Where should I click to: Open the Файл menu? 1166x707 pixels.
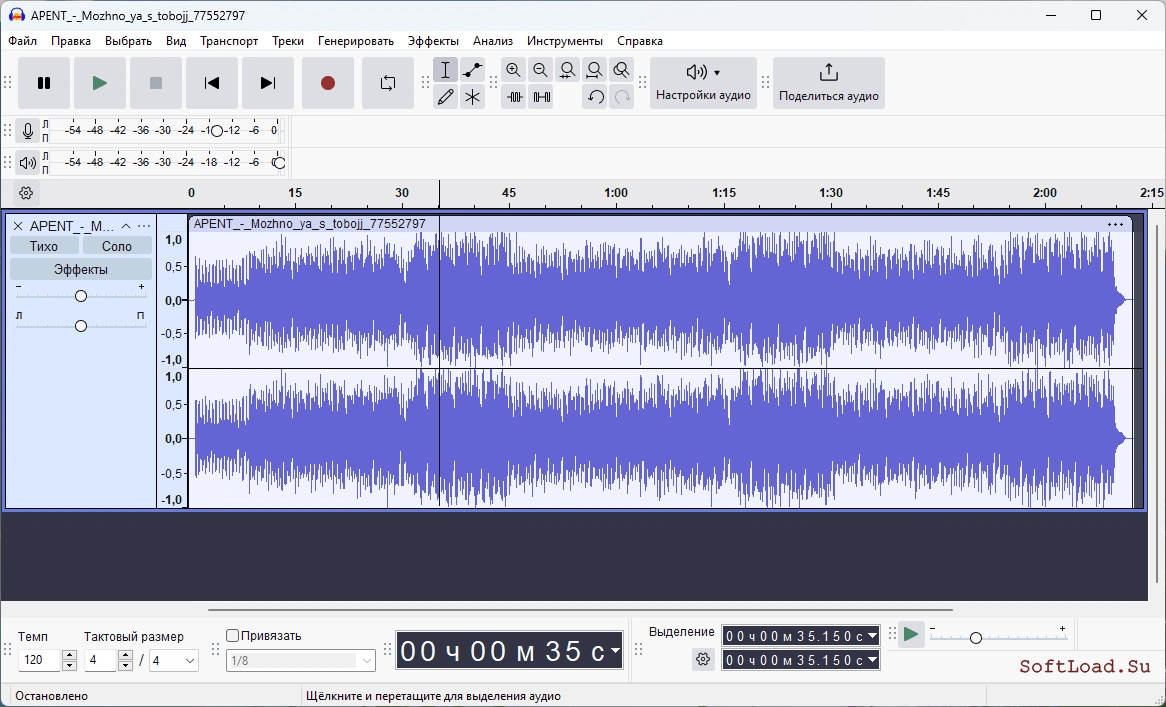(22, 41)
